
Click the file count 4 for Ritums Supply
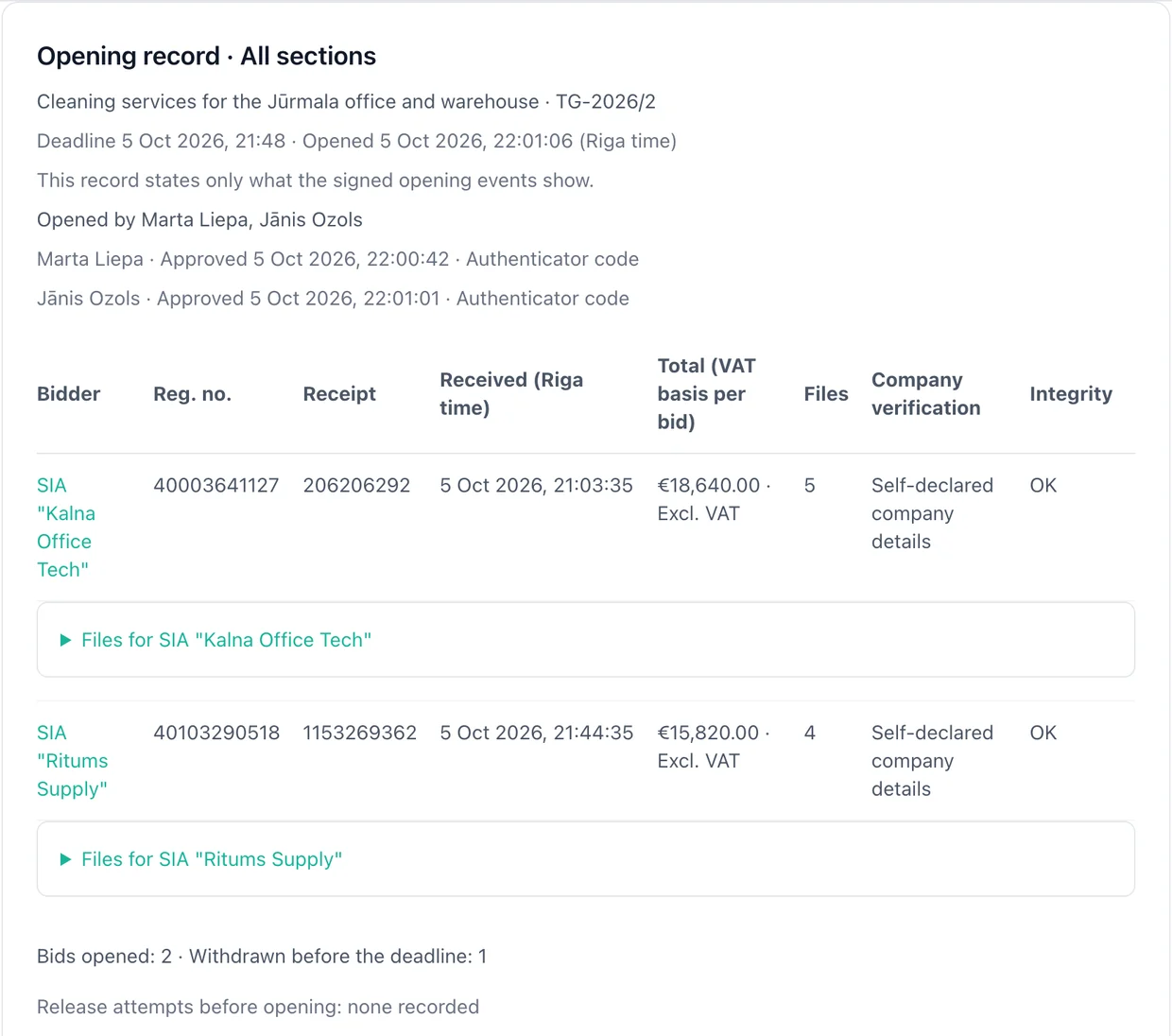pos(810,734)
